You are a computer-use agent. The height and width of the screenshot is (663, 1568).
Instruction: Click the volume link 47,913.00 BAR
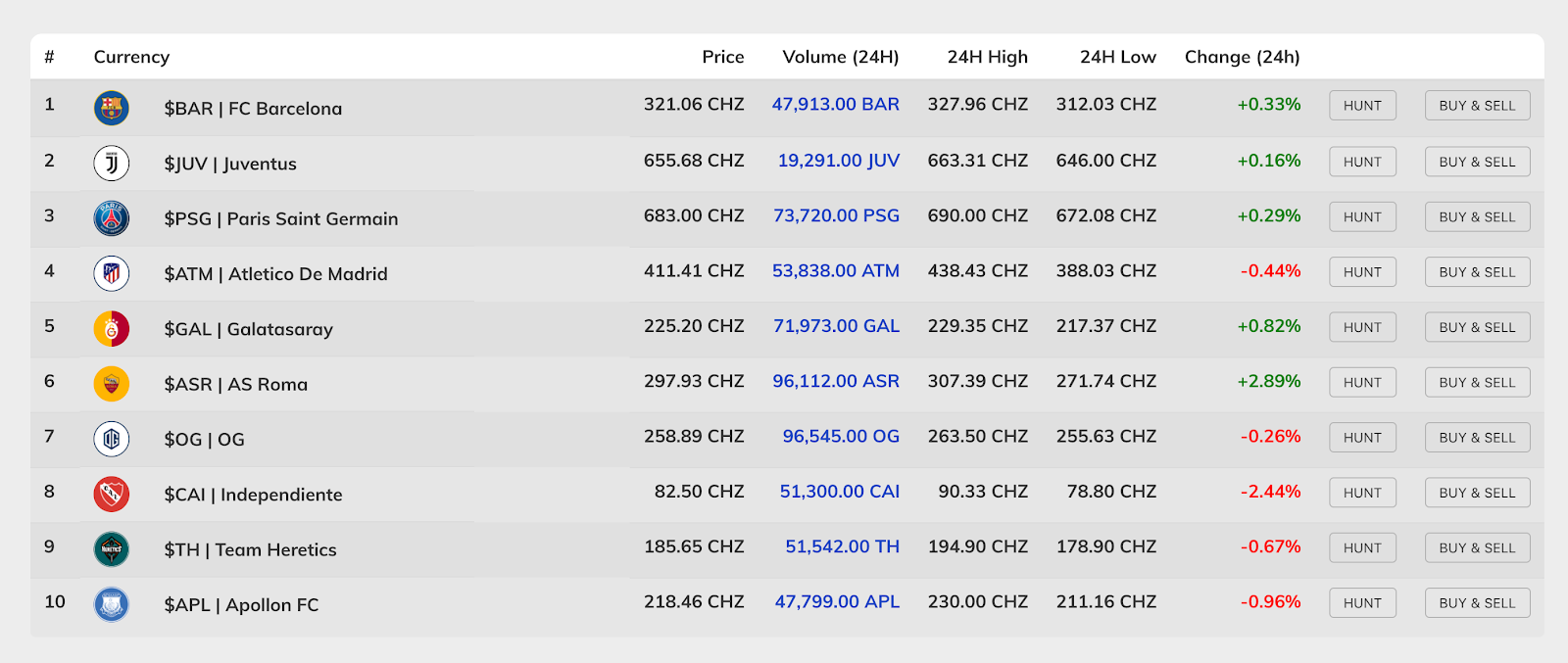point(835,104)
